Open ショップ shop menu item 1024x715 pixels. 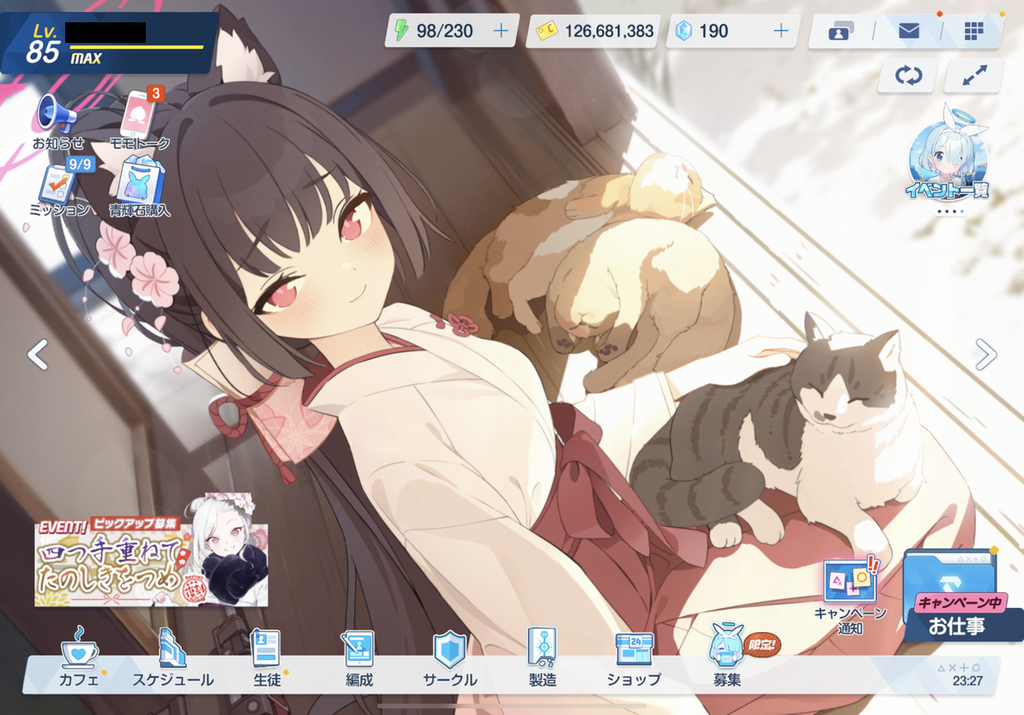(634, 658)
